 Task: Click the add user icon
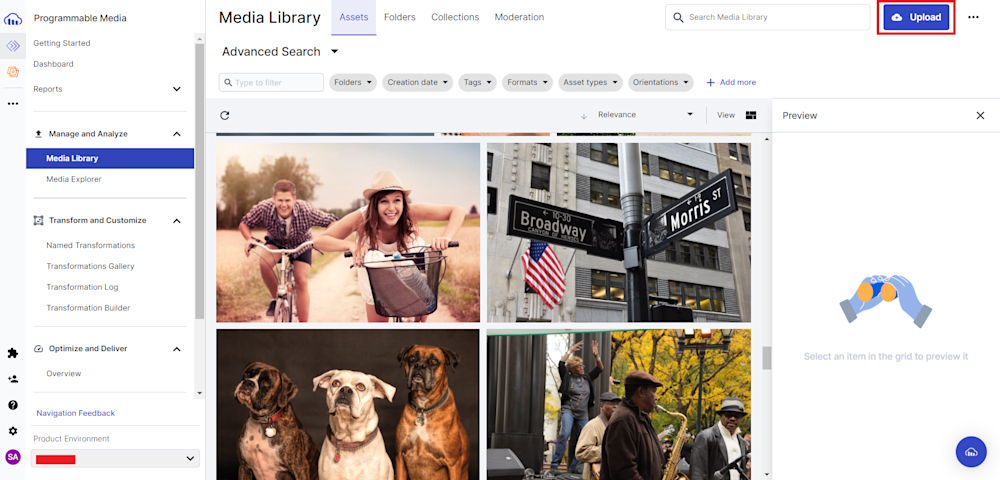[x=13, y=379]
